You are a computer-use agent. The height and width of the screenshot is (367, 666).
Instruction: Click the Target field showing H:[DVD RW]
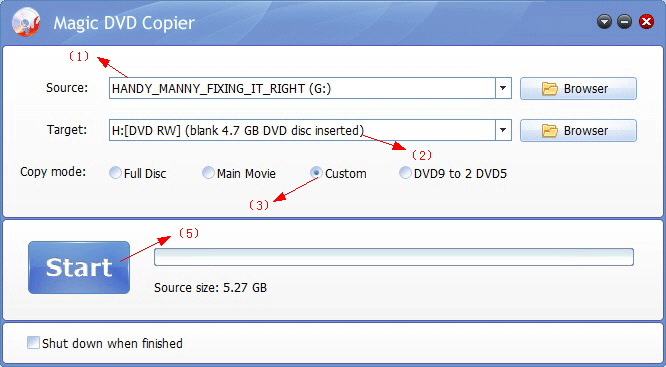tap(302, 130)
